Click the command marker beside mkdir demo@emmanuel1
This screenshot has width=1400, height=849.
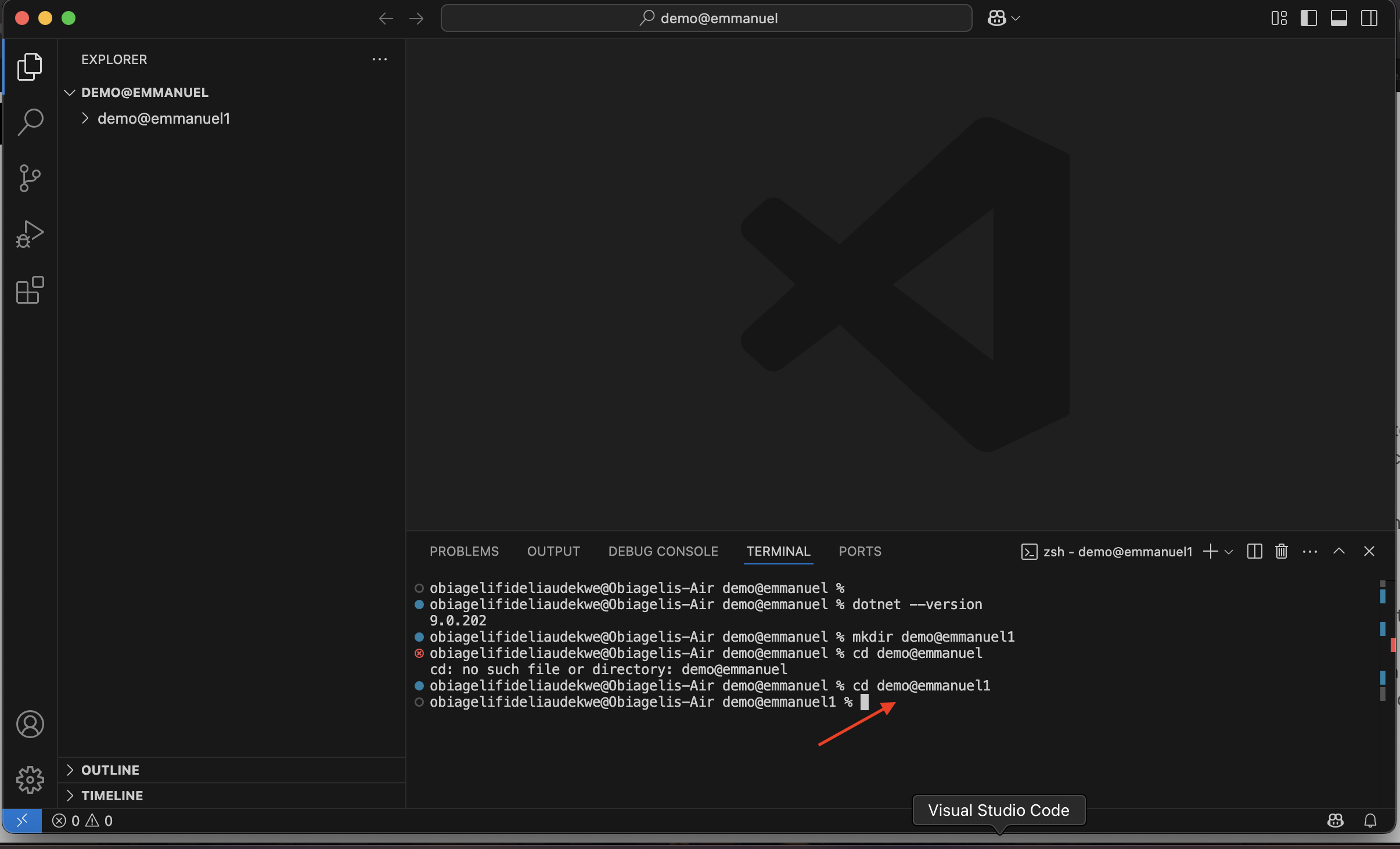[x=419, y=637]
